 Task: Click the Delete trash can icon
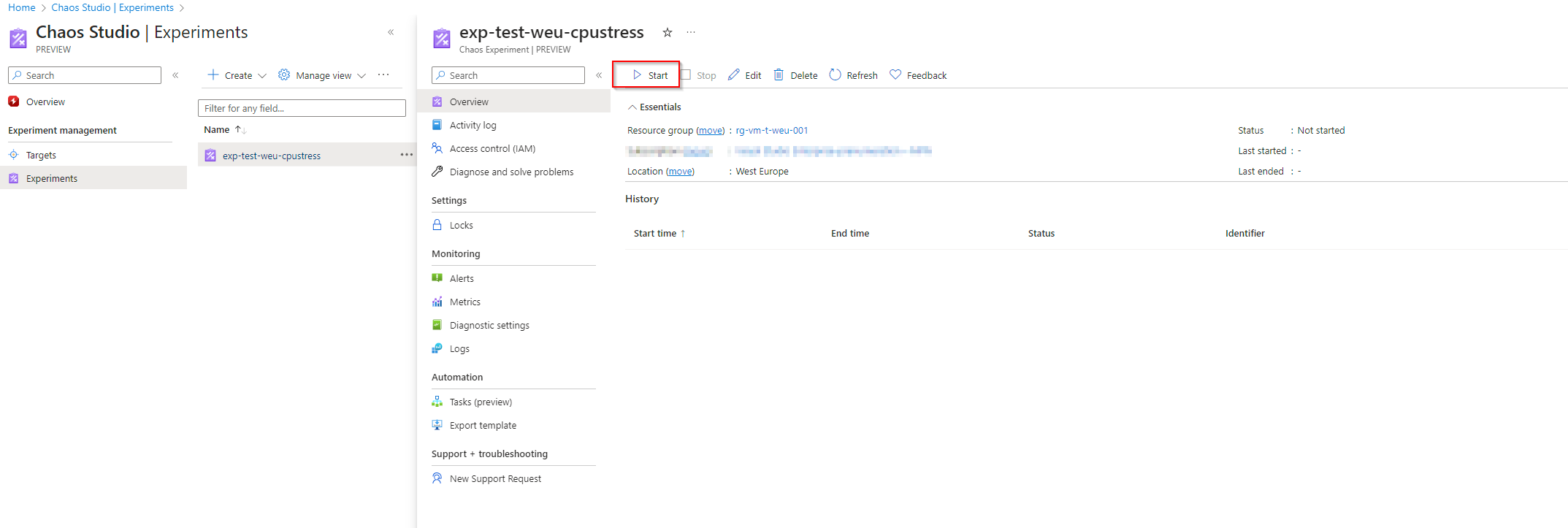[x=779, y=74]
